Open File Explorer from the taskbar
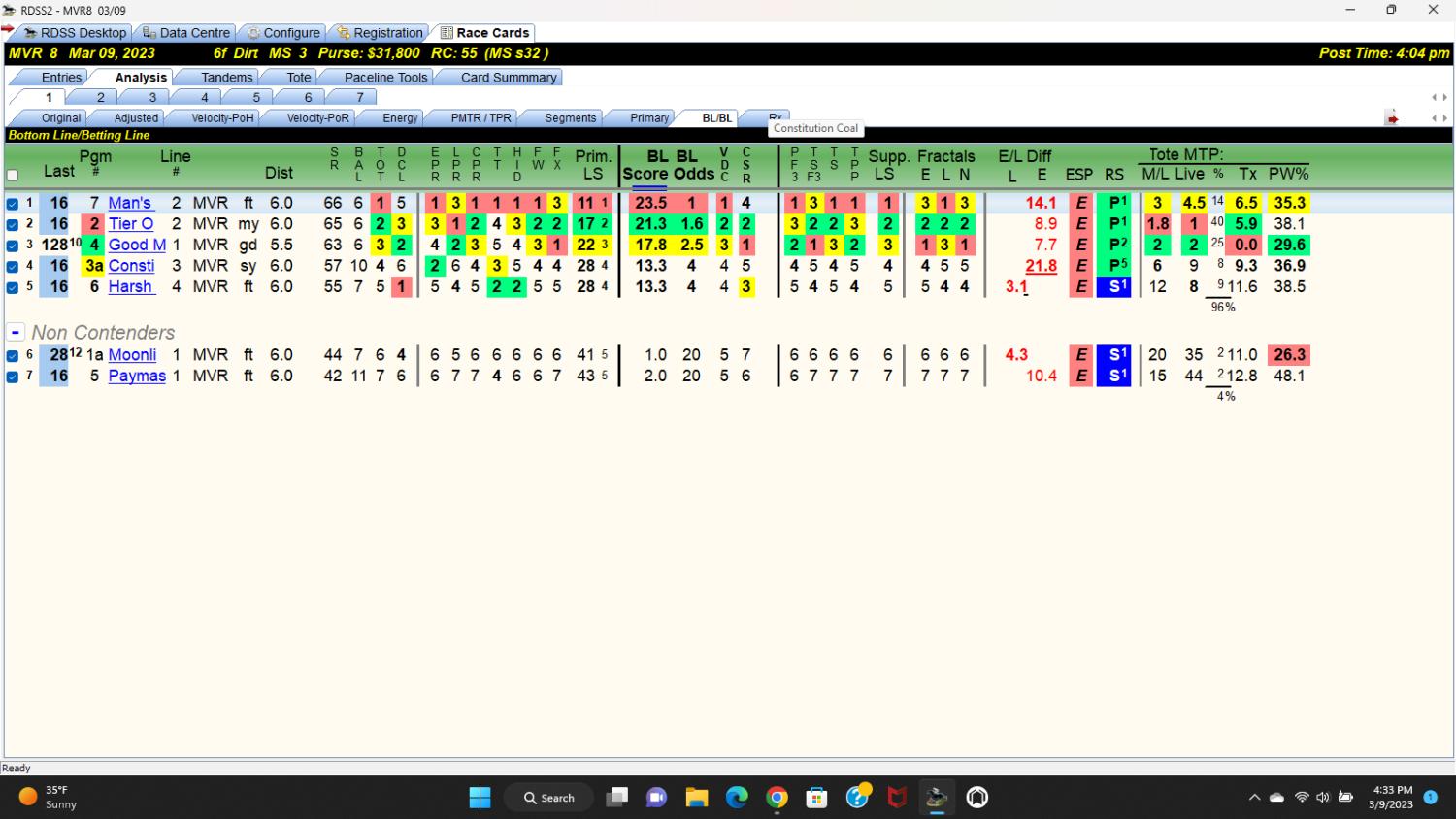The image size is (1456, 819). pos(697,798)
